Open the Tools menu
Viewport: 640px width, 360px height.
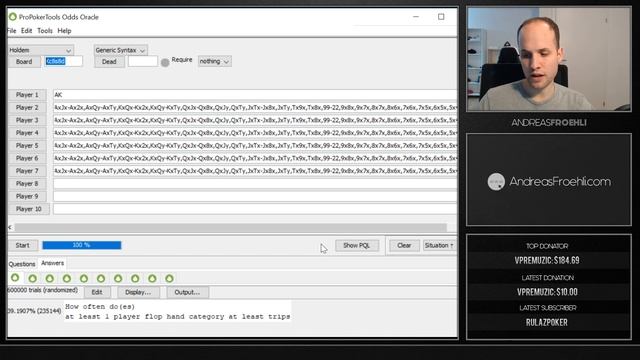(x=45, y=31)
